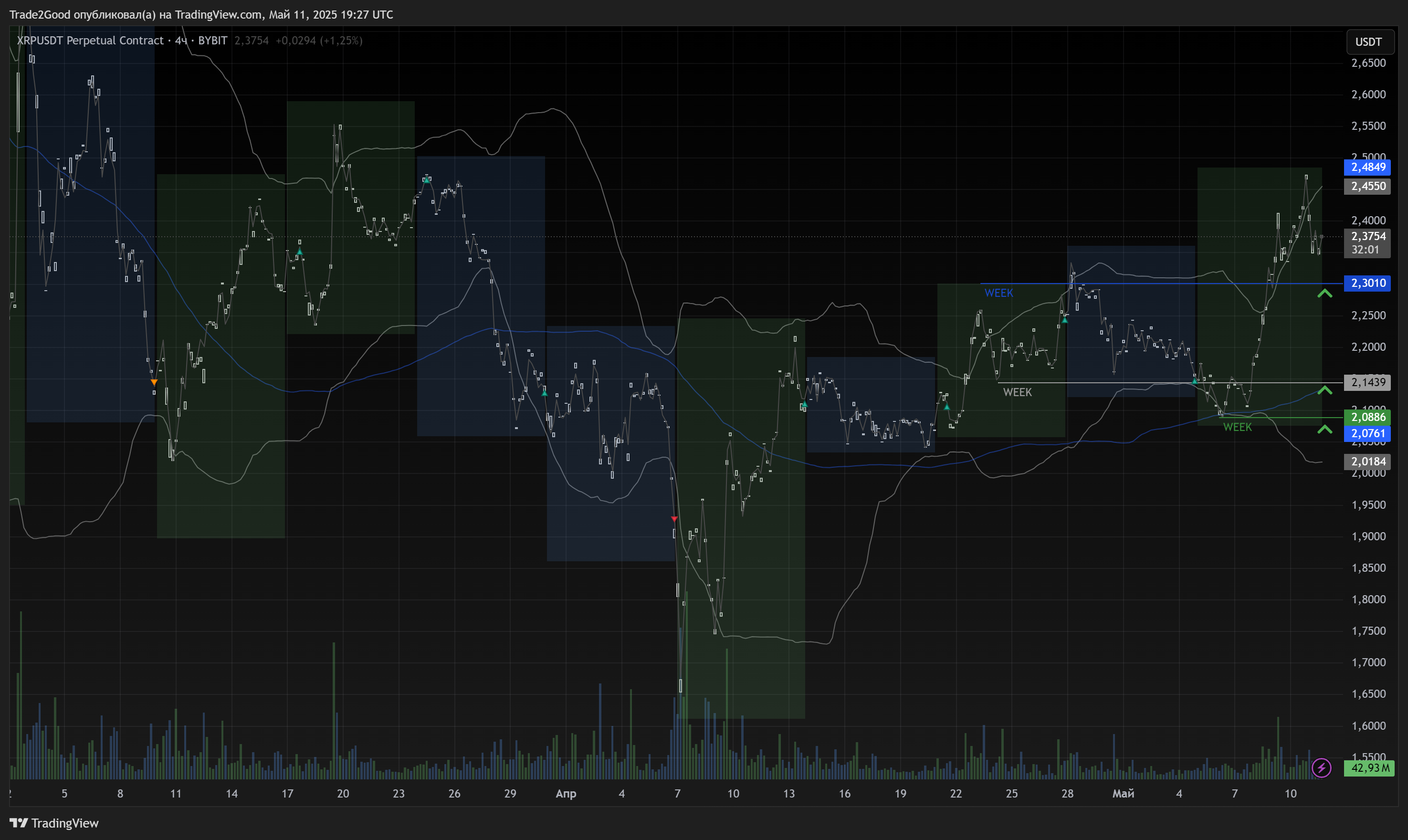The height and width of the screenshot is (840, 1408).
Task: Click the blue 2,3010 price label
Action: pos(1367,283)
